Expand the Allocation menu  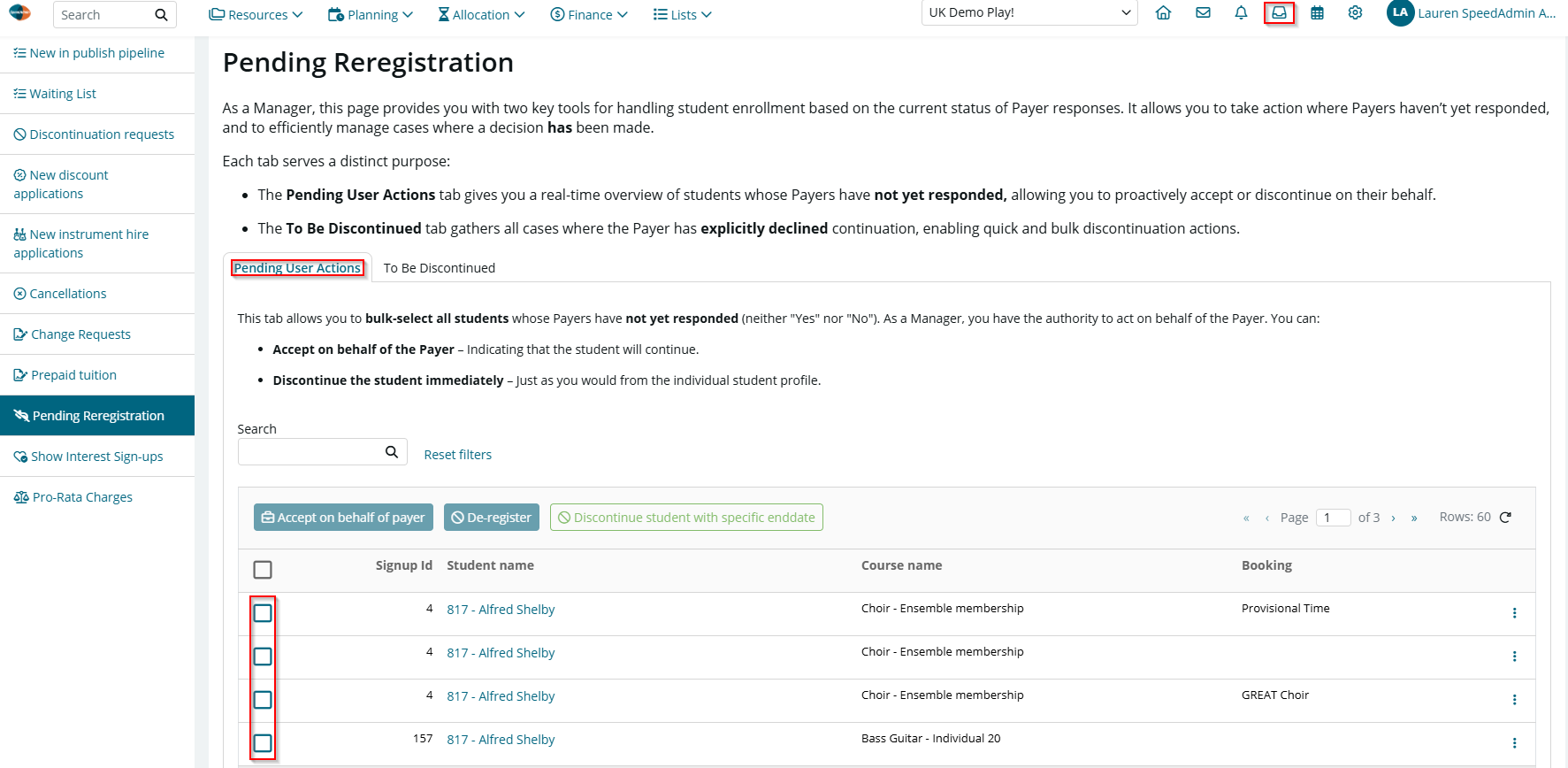481,15
